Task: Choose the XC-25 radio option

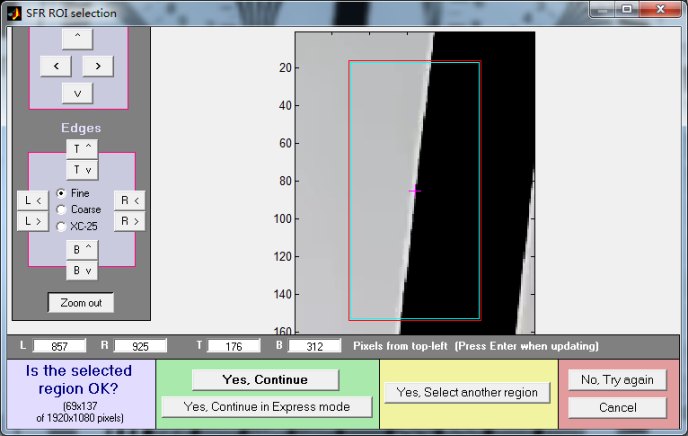Action: [x=62, y=226]
